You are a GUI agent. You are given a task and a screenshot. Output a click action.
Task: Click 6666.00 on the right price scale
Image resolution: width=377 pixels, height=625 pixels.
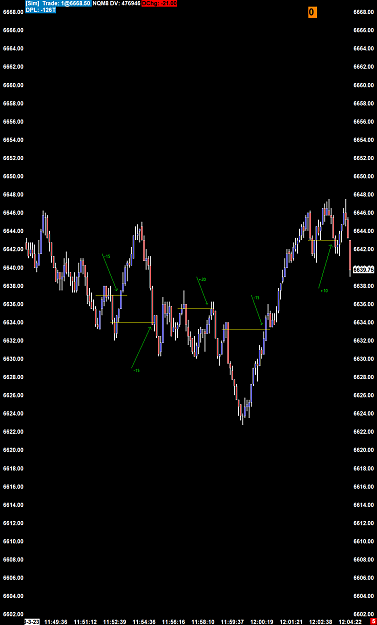(364, 30)
